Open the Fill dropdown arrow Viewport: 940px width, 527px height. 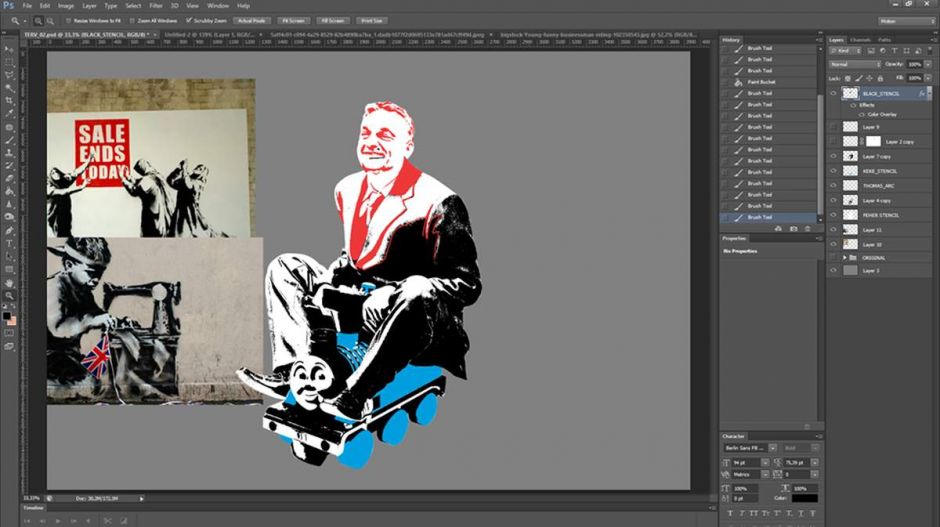pos(928,79)
